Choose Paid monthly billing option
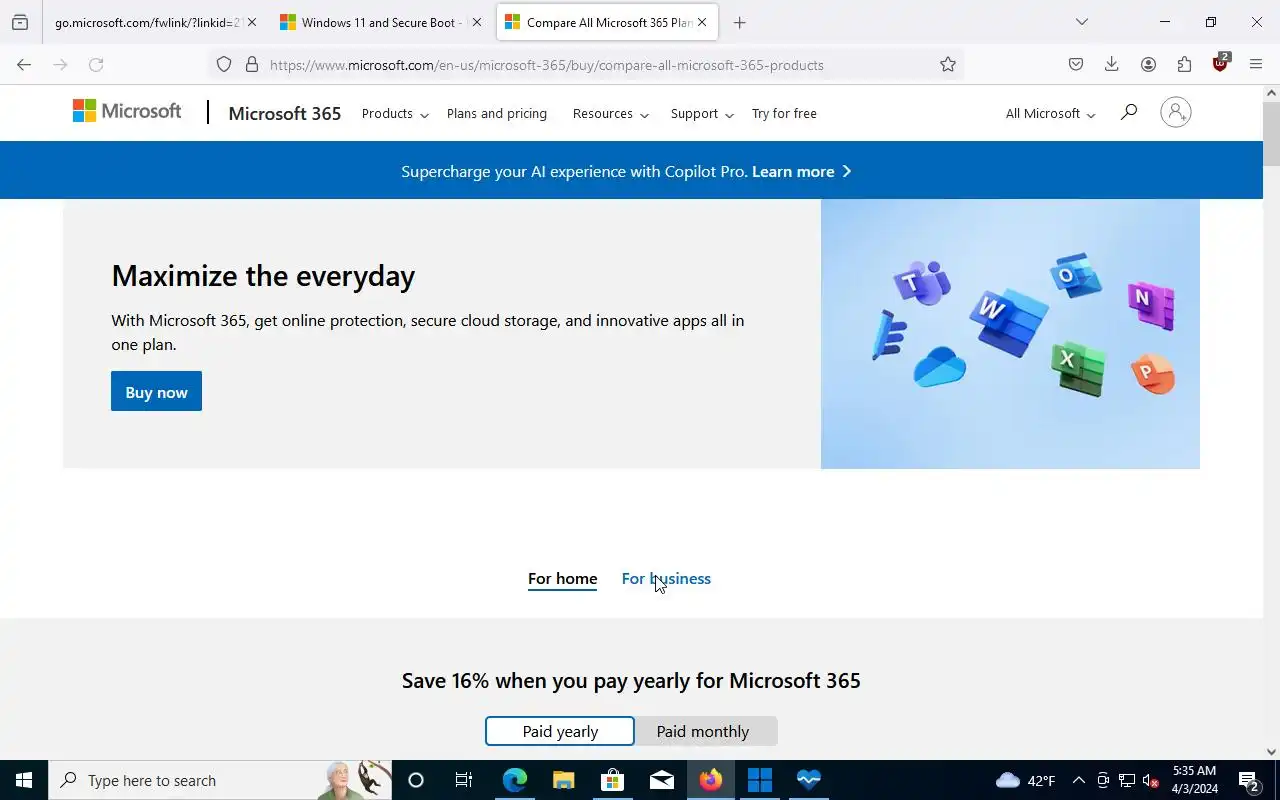 point(703,731)
